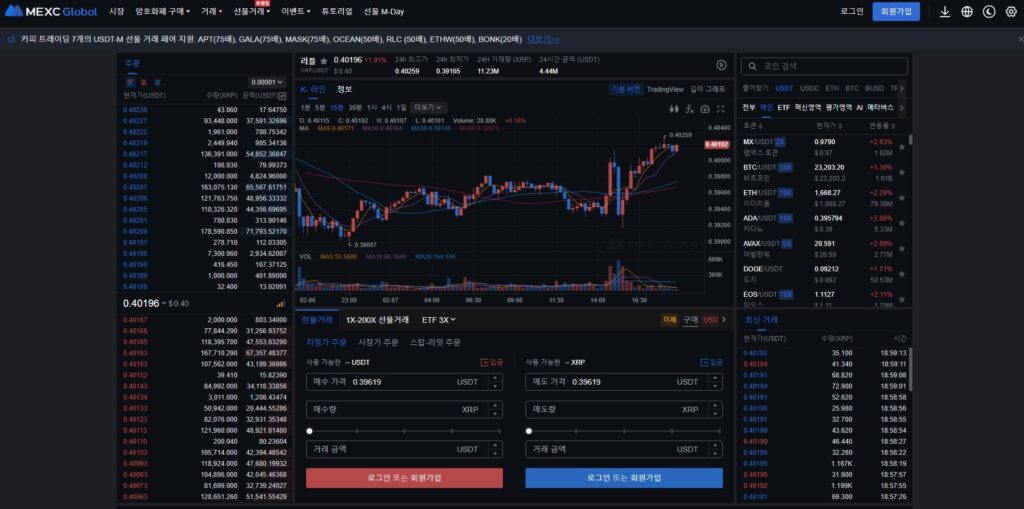Click the chart snapshot icon

point(705,109)
